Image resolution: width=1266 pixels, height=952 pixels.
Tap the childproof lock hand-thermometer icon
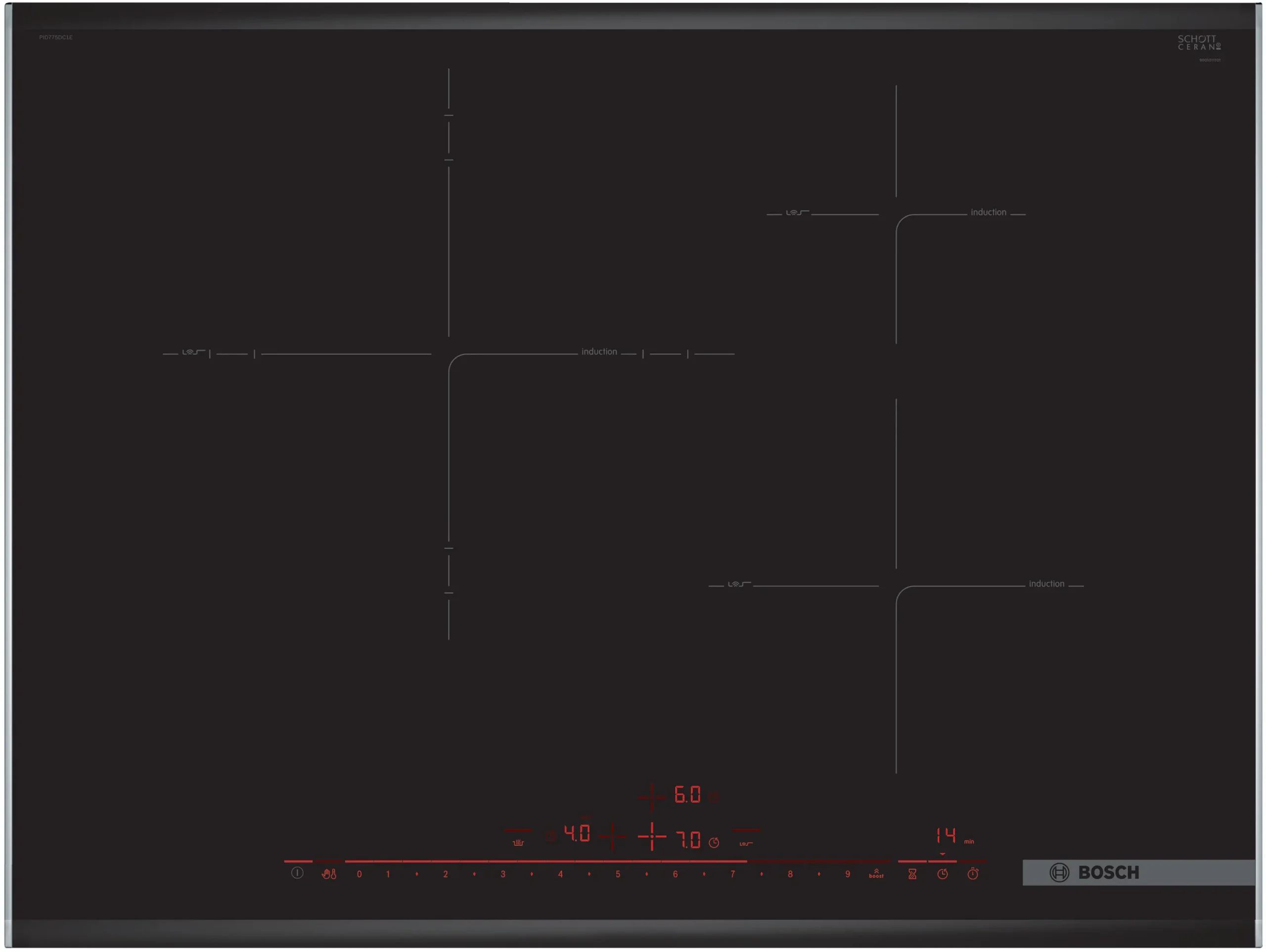[x=328, y=873]
